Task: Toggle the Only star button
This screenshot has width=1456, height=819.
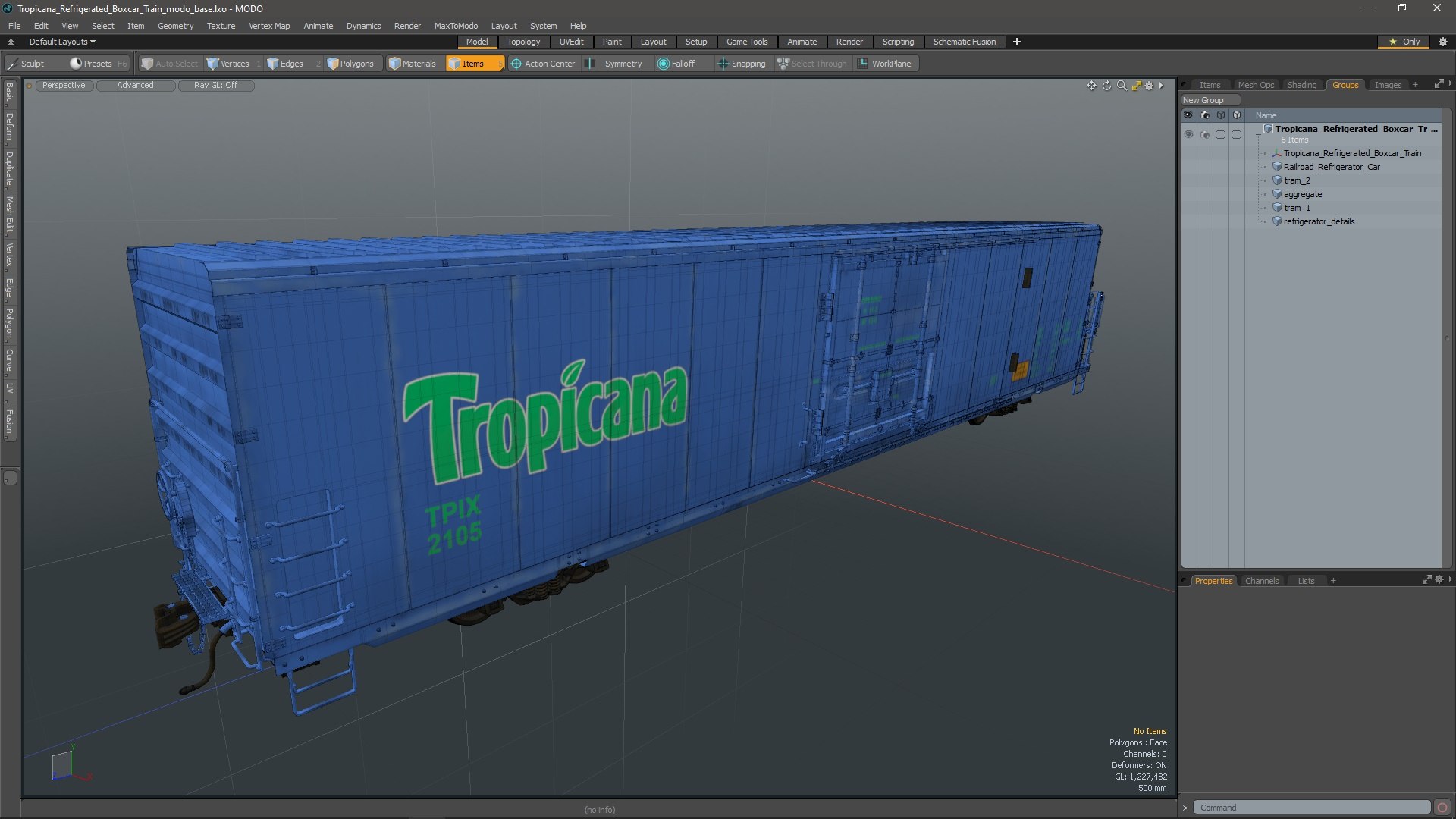Action: (1404, 42)
